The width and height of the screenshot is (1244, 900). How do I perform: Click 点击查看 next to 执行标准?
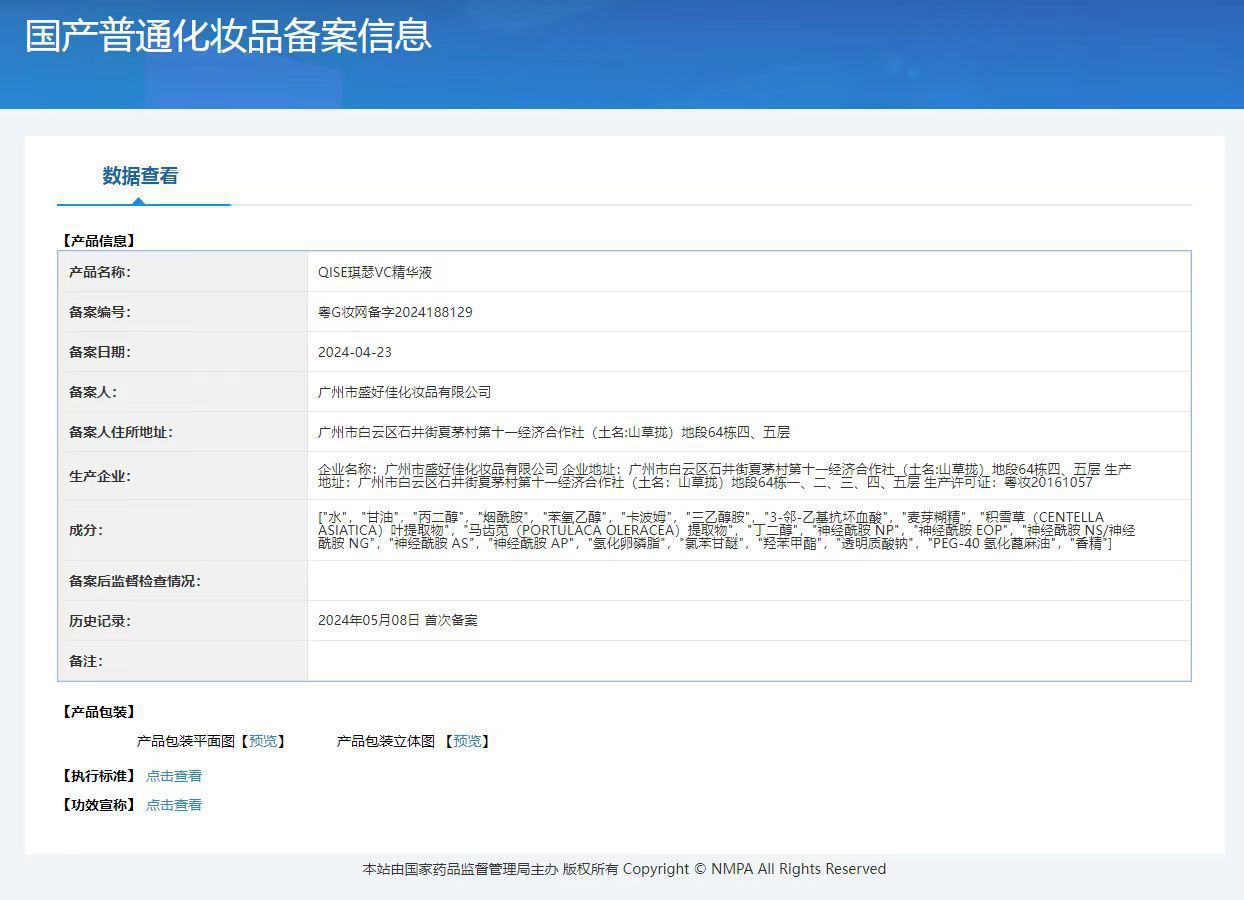[x=173, y=775]
